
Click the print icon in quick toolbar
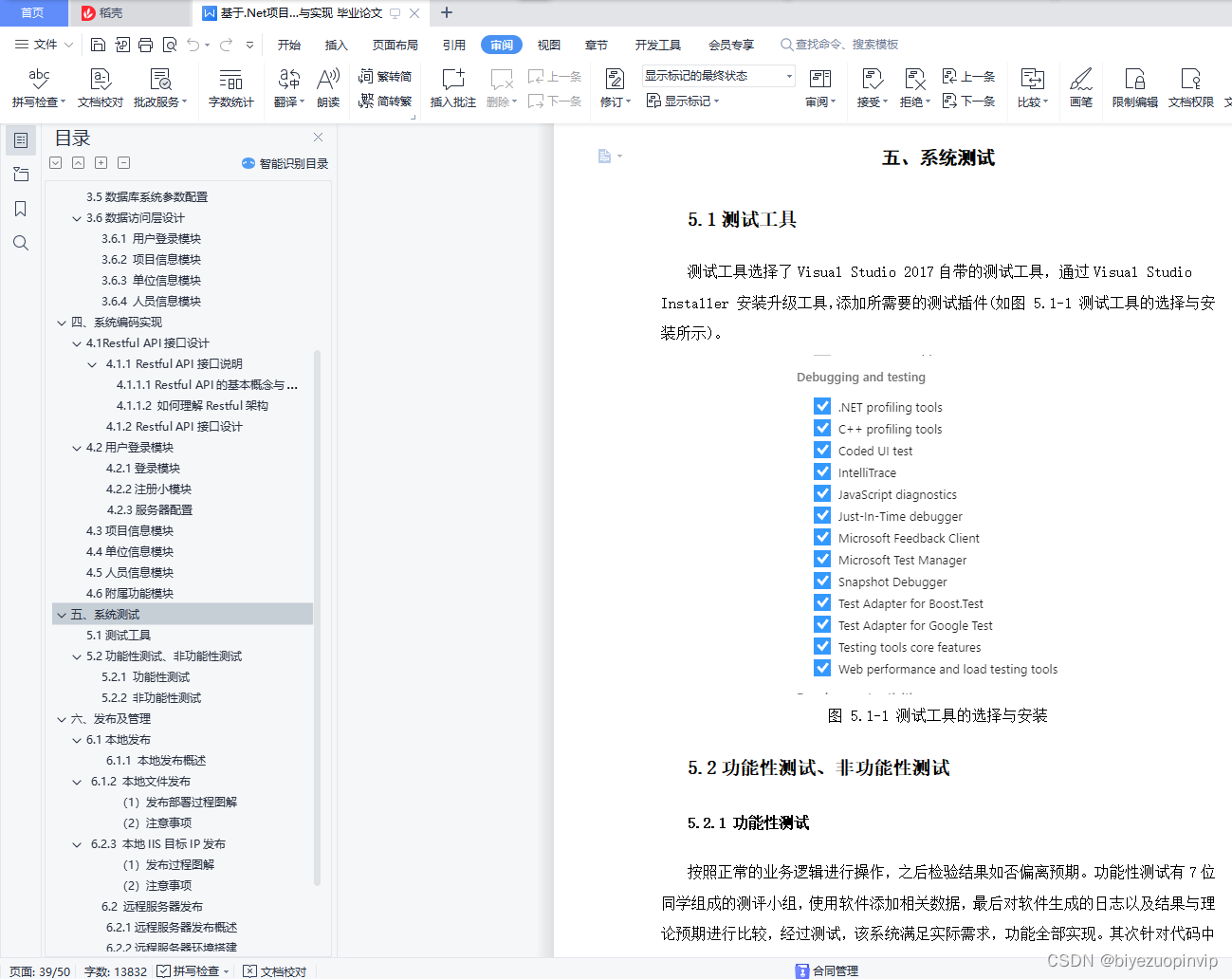145,45
